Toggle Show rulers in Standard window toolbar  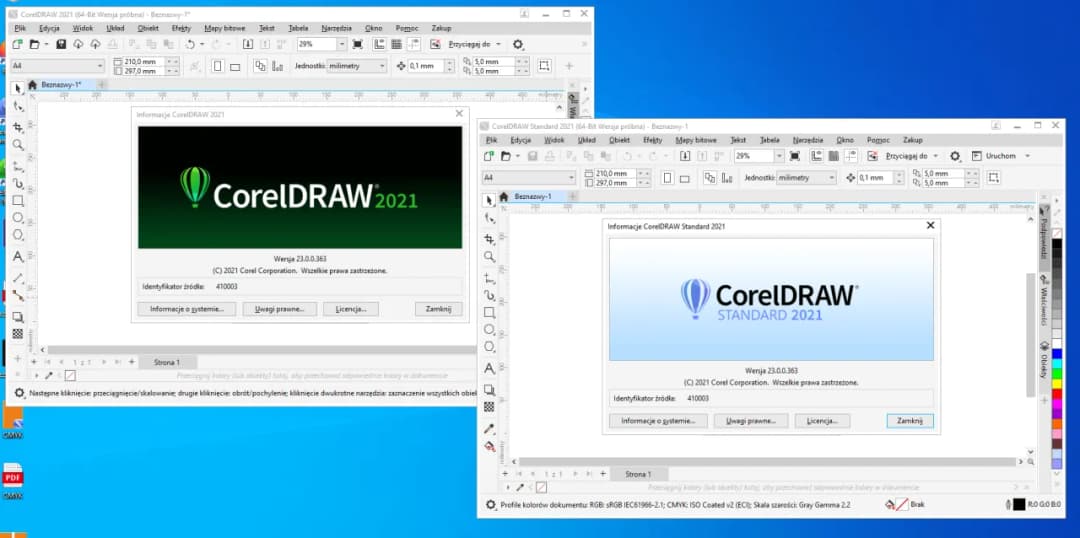pyautogui.click(x=816, y=156)
